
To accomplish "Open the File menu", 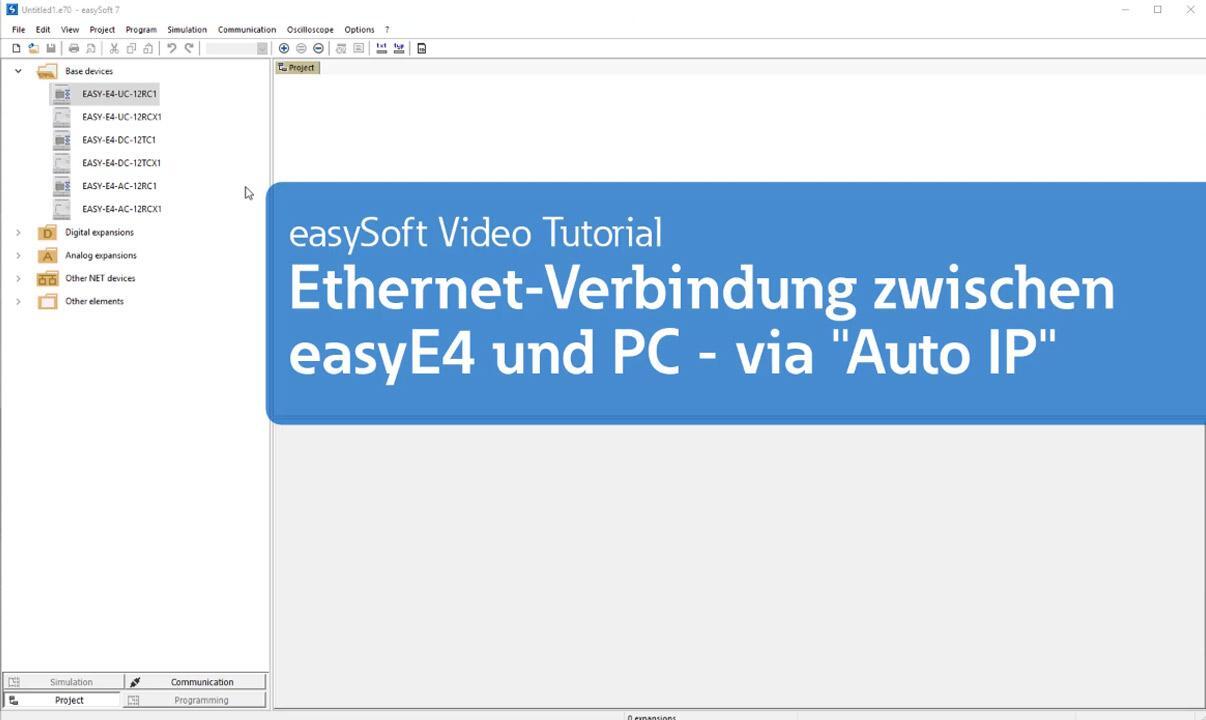I will click(x=18, y=30).
